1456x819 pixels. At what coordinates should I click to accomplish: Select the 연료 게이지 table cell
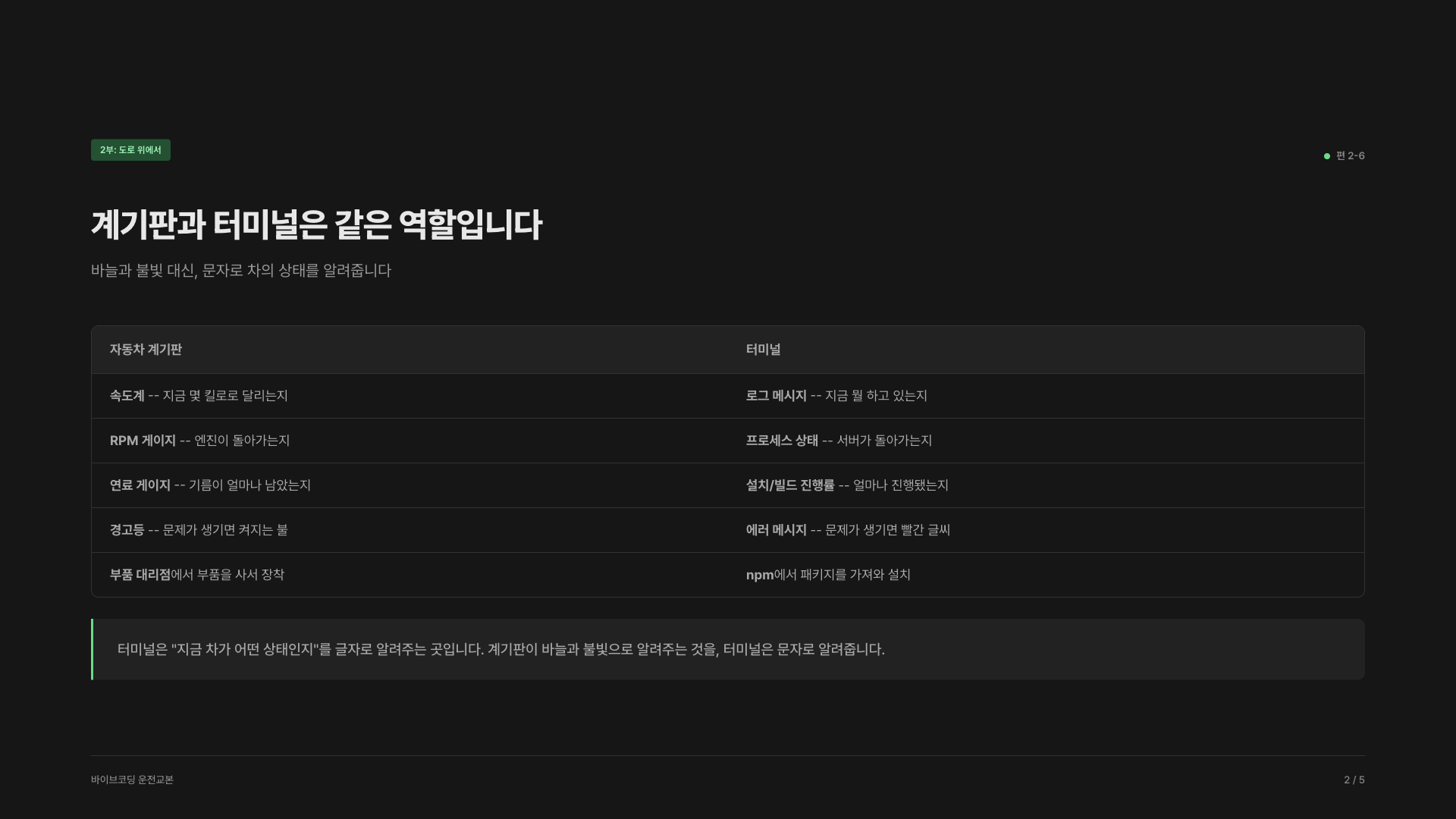tap(210, 485)
